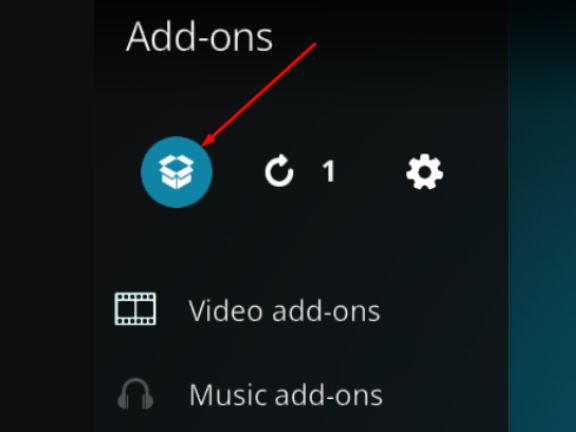Click the Add-ons heading text
This screenshot has height=432, width=576.
(x=199, y=37)
